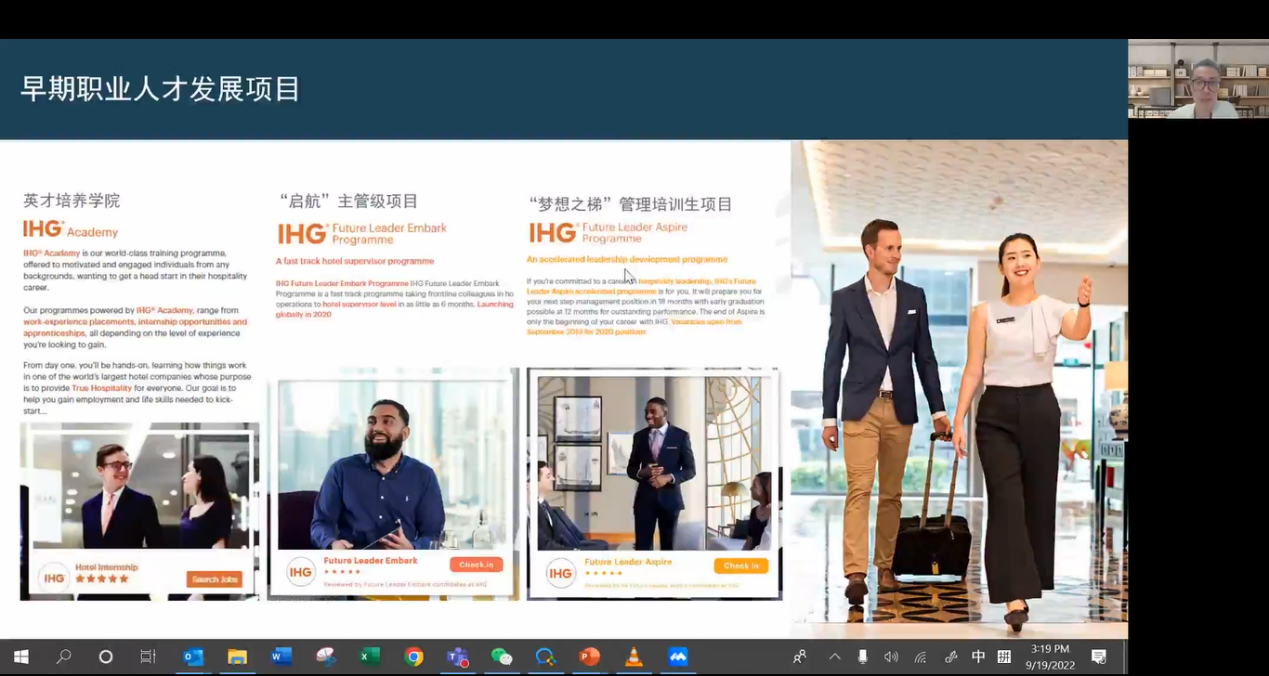Click the Search Jobs button

(x=214, y=579)
